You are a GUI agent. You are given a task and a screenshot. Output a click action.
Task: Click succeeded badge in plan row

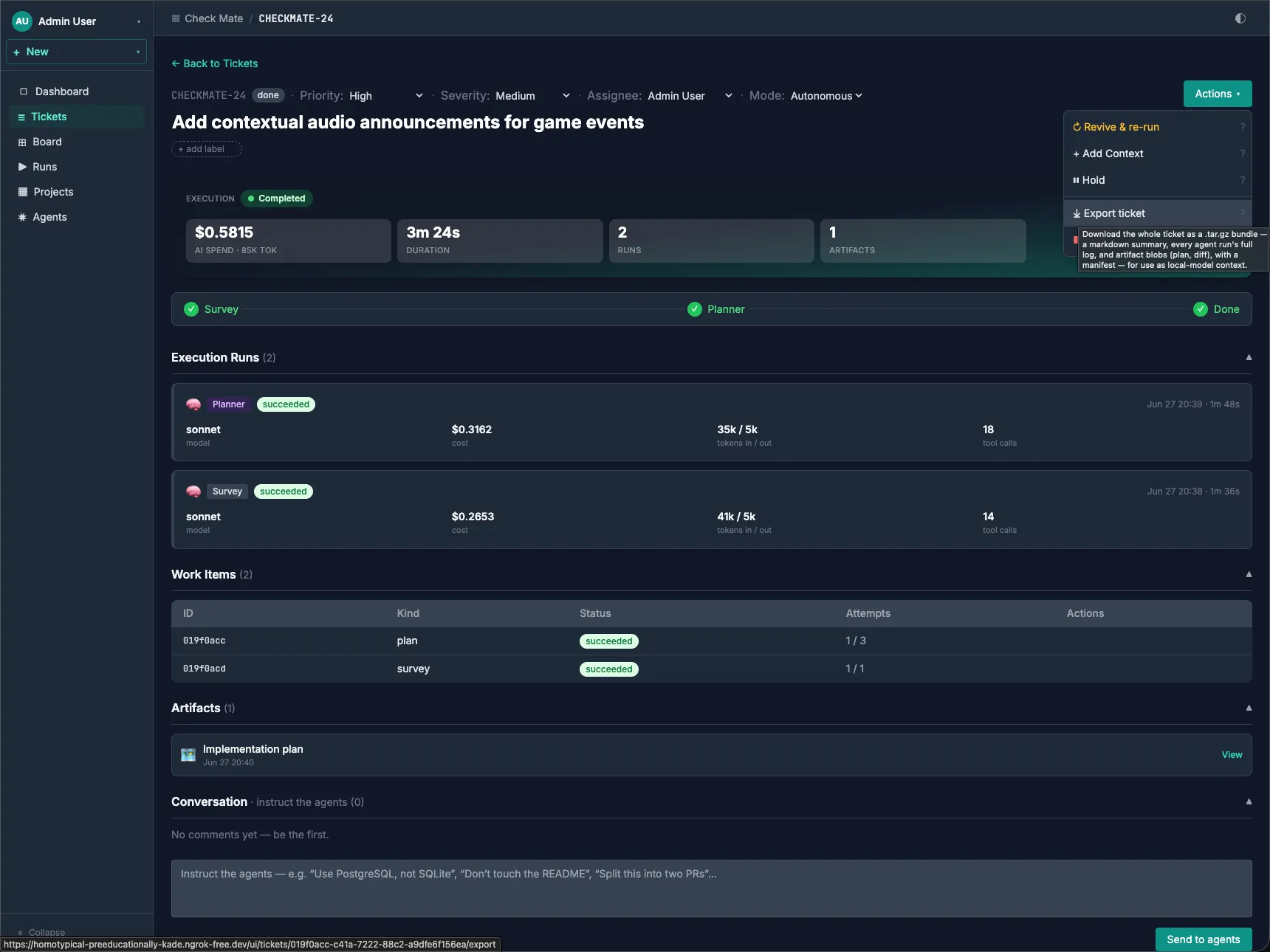[609, 641]
